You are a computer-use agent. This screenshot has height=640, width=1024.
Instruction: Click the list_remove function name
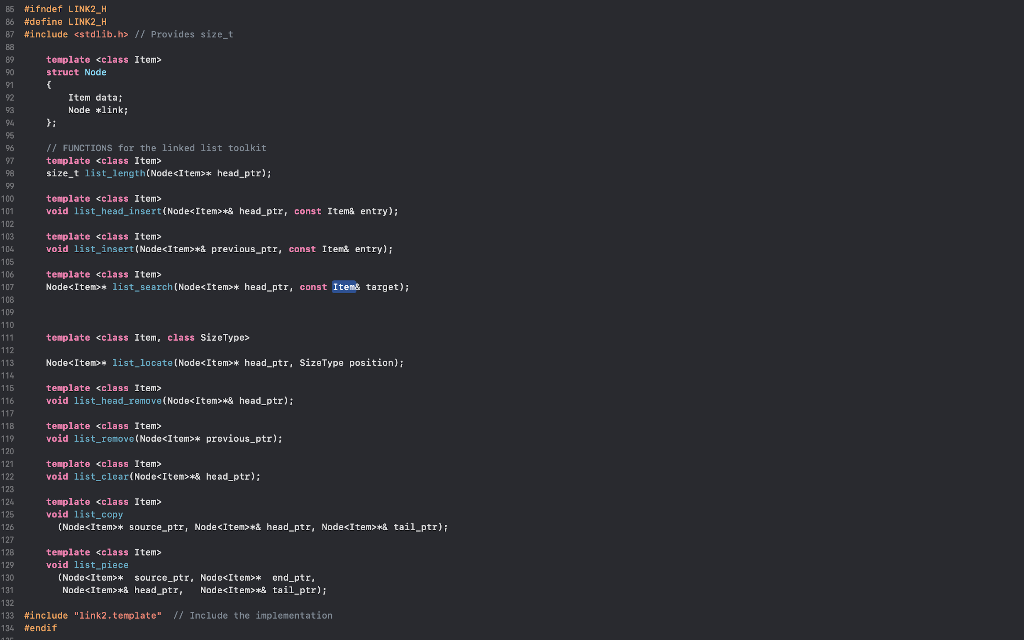pos(104,439)
